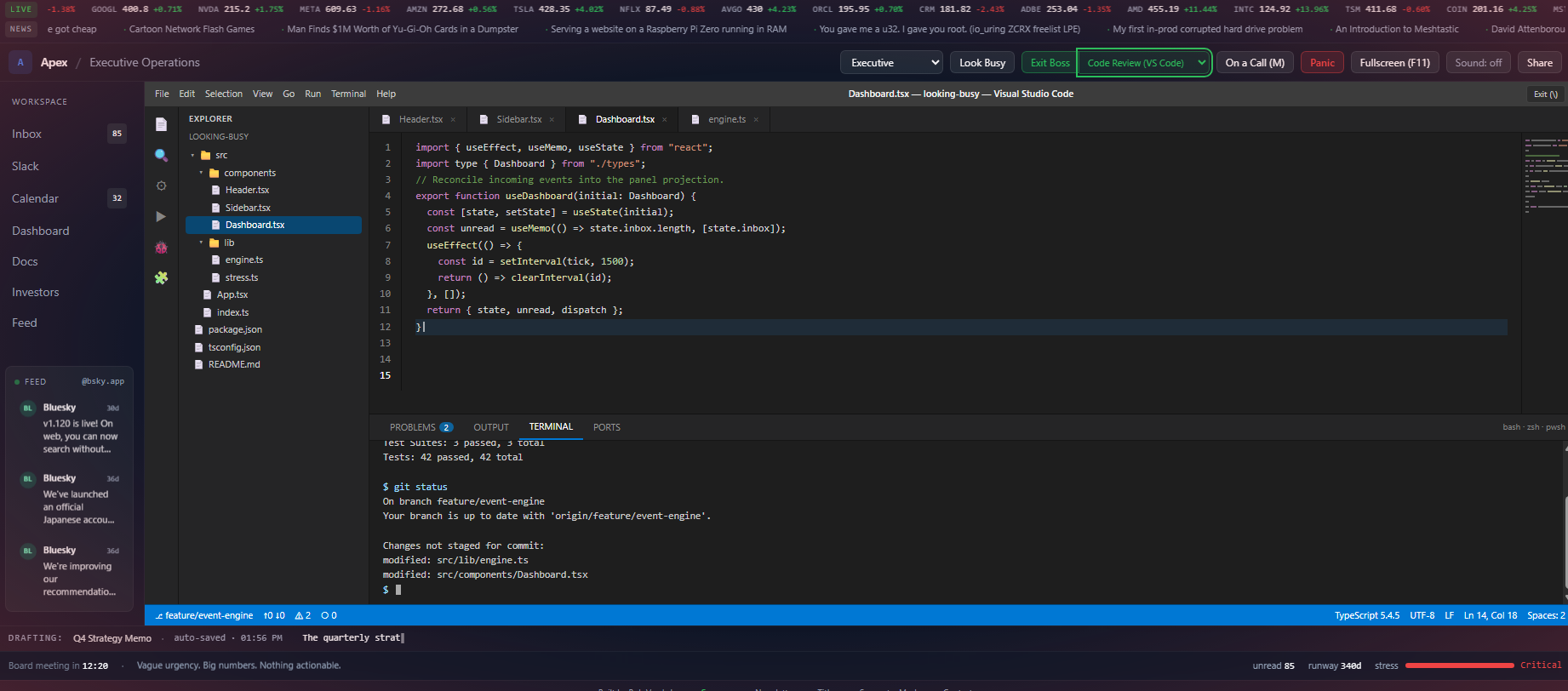Collapse the components folder
1568x691 pixels.
pos(202,173)
